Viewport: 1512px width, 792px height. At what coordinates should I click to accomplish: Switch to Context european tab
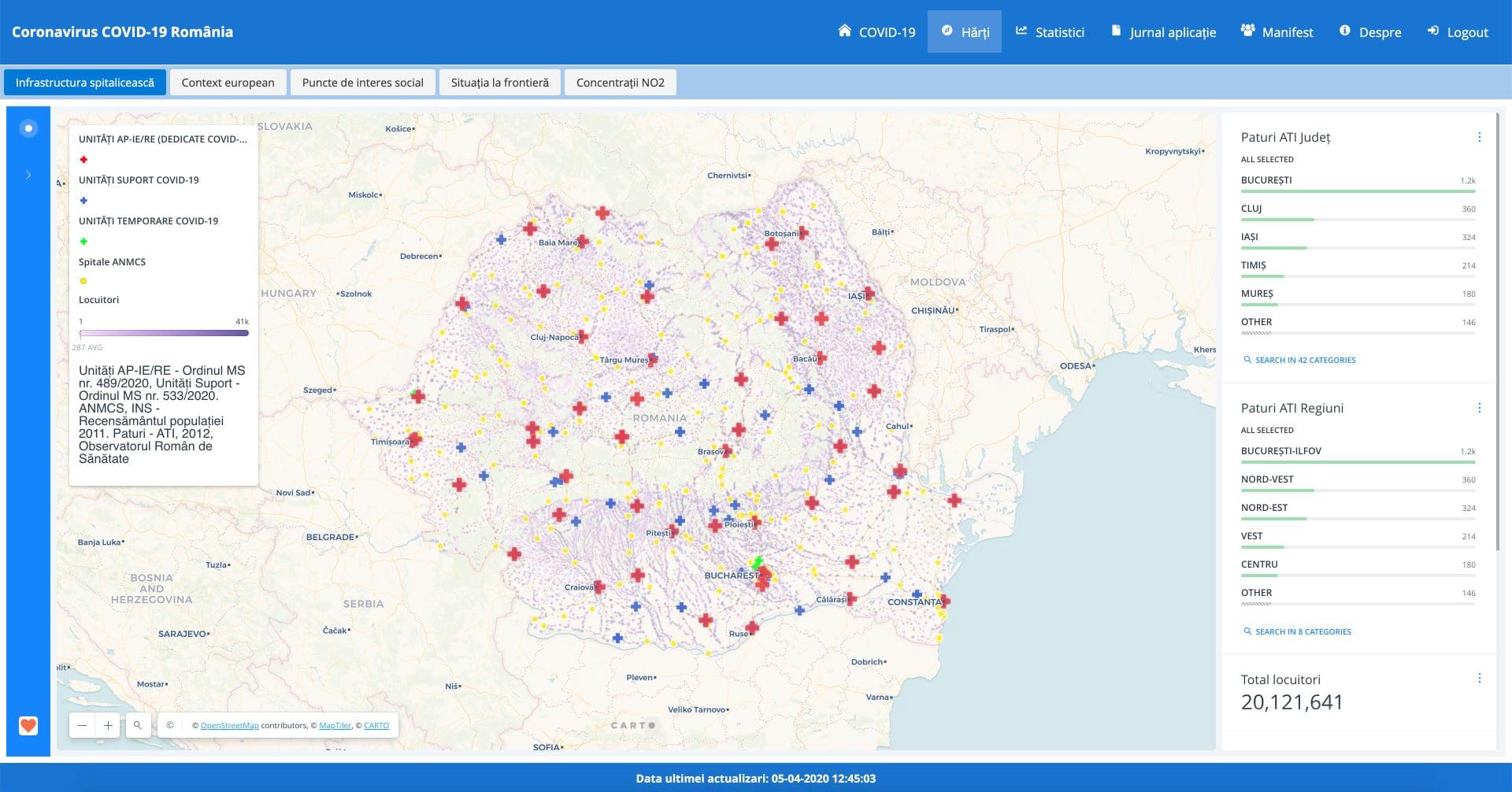point(228,82)
